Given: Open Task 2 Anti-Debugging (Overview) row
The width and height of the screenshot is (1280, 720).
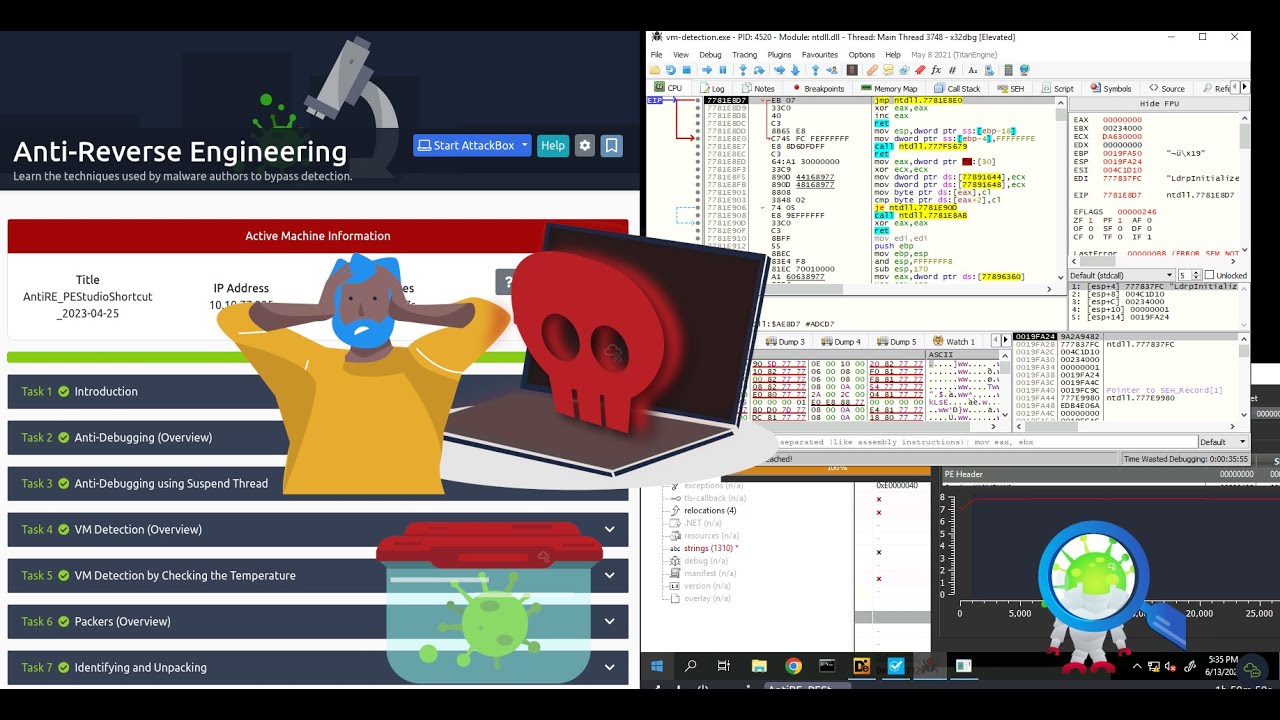Looking at the screenshot, I should click(x=318, y=437).
